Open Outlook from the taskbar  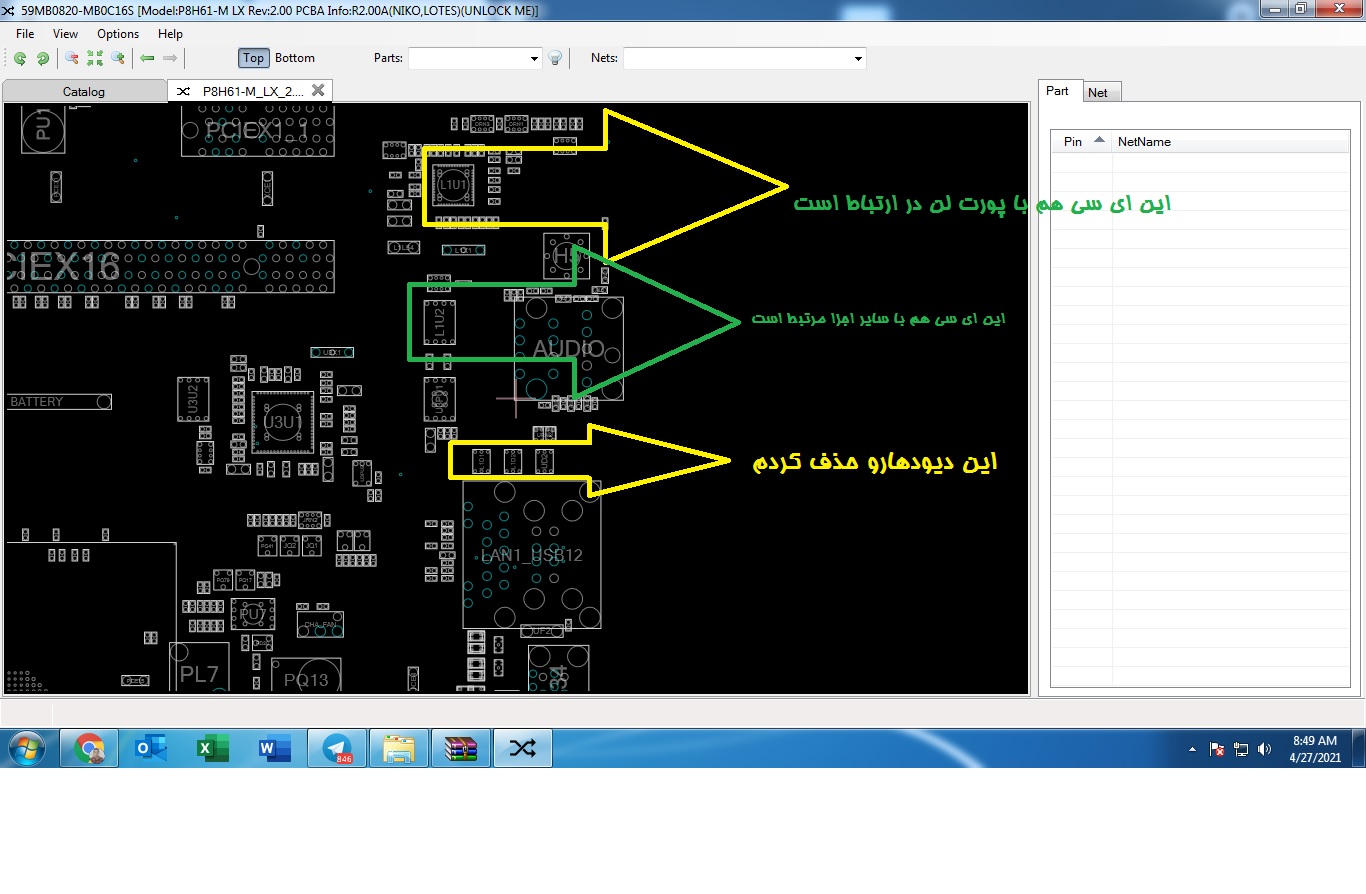click(x=151, y=748)
